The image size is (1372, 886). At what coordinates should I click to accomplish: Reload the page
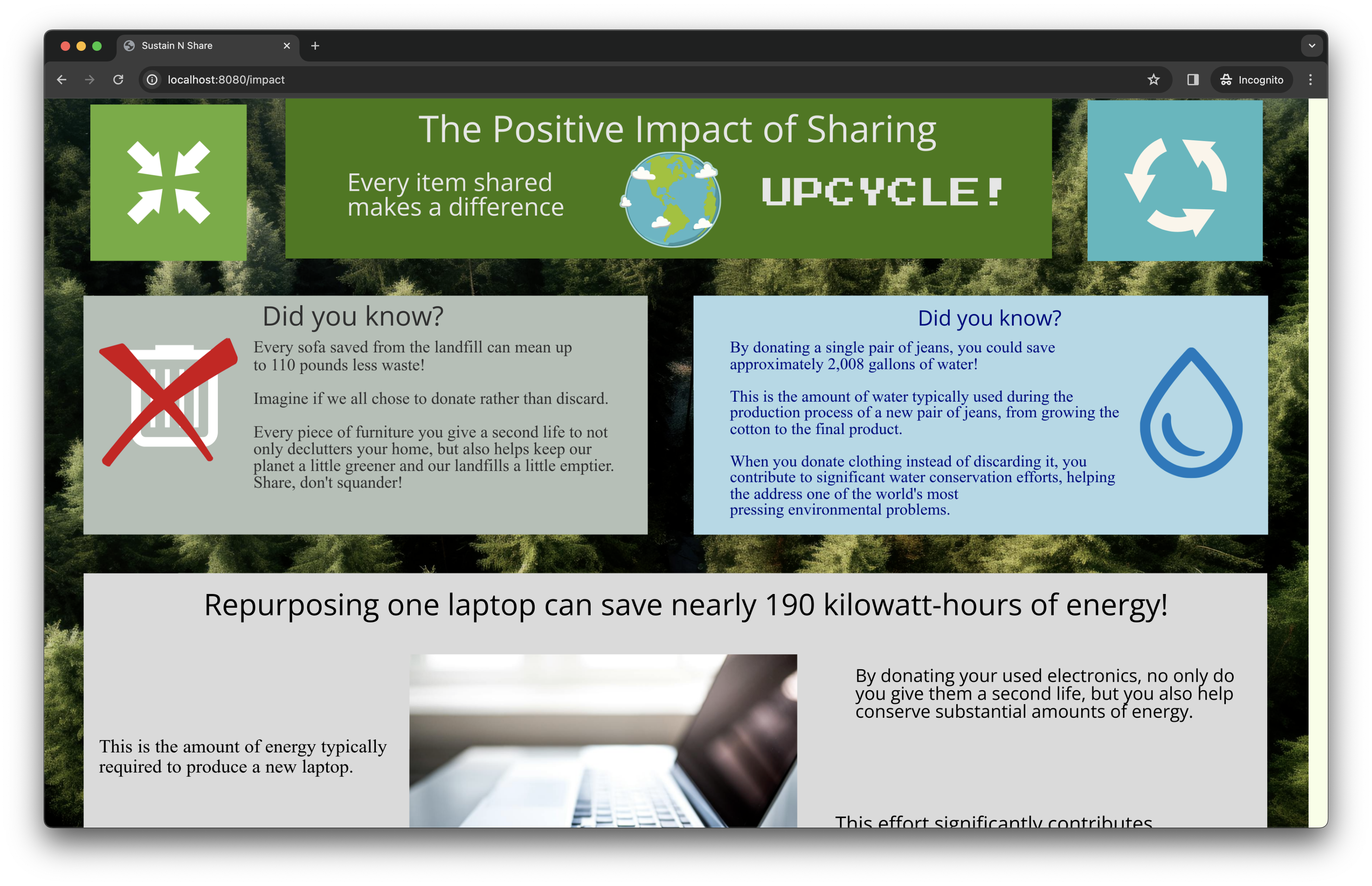click(119, 80)
